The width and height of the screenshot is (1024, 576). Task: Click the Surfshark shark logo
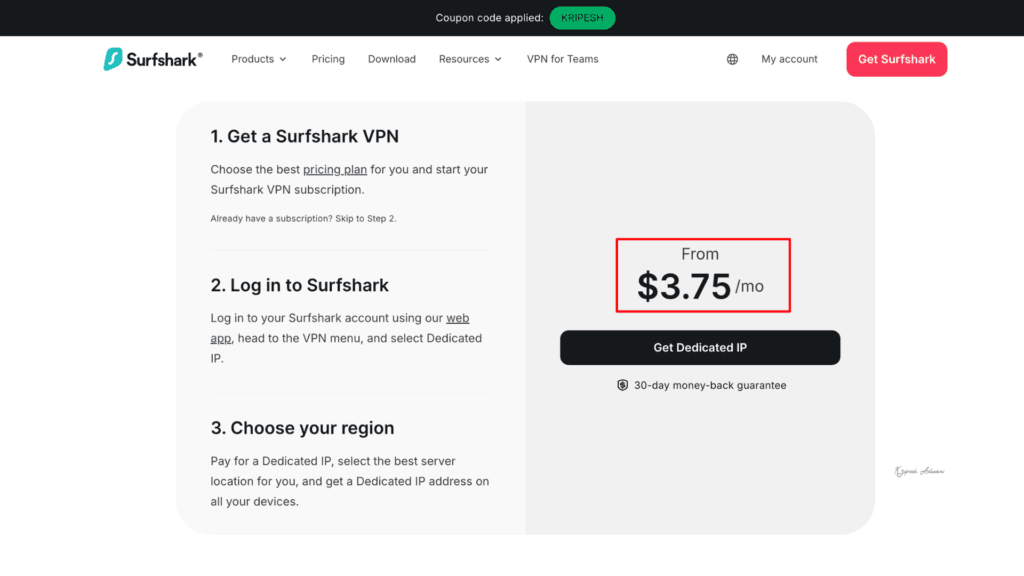[114, 59]
